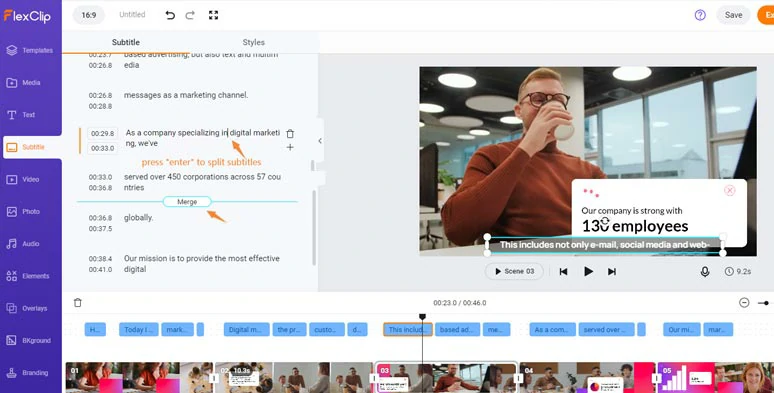Switch to the Styles tab
The image size is (774, 393).
[254, 42]
